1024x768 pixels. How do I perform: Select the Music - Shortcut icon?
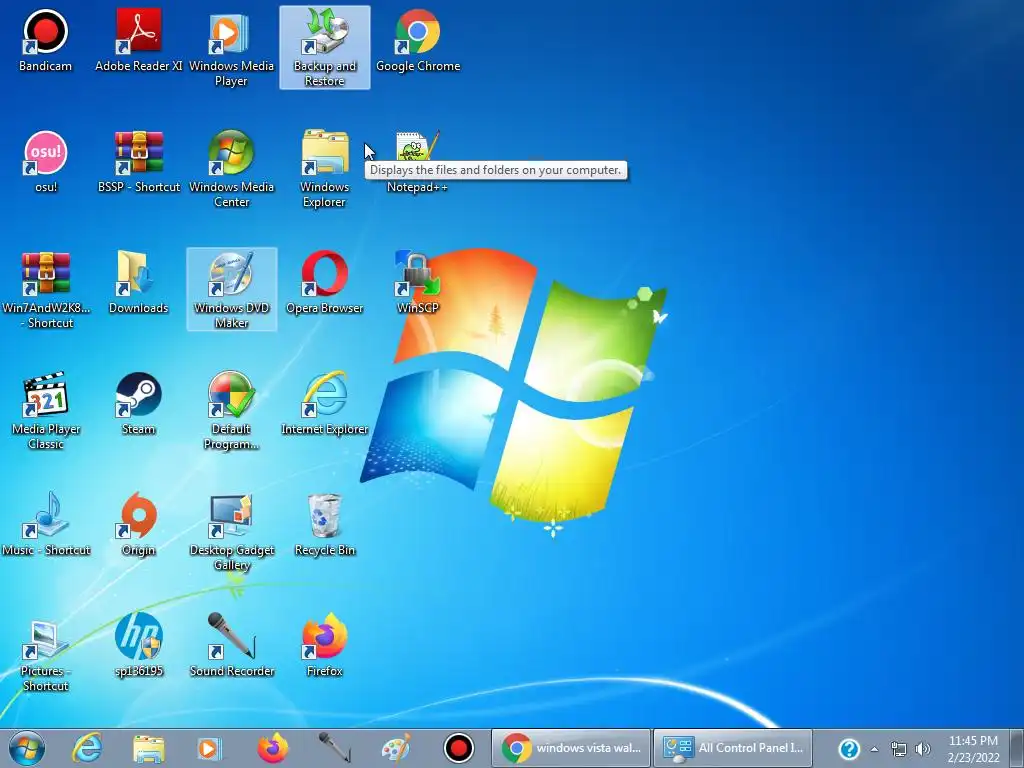(46, 524)
